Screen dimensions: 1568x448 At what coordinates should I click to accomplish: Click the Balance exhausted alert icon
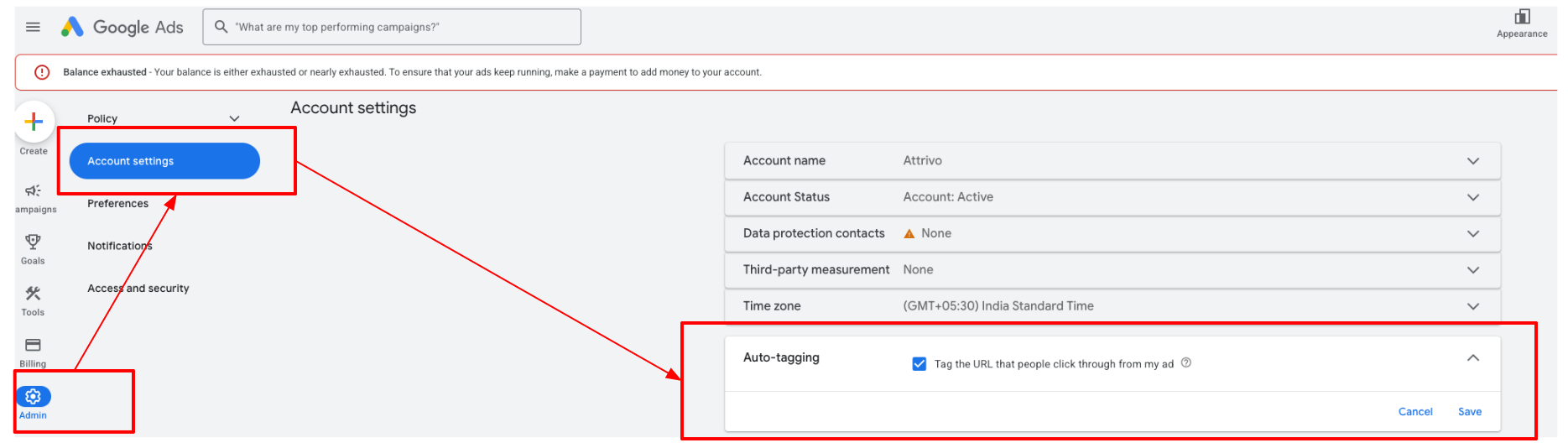pyautogui.click(x=42, y=72)
